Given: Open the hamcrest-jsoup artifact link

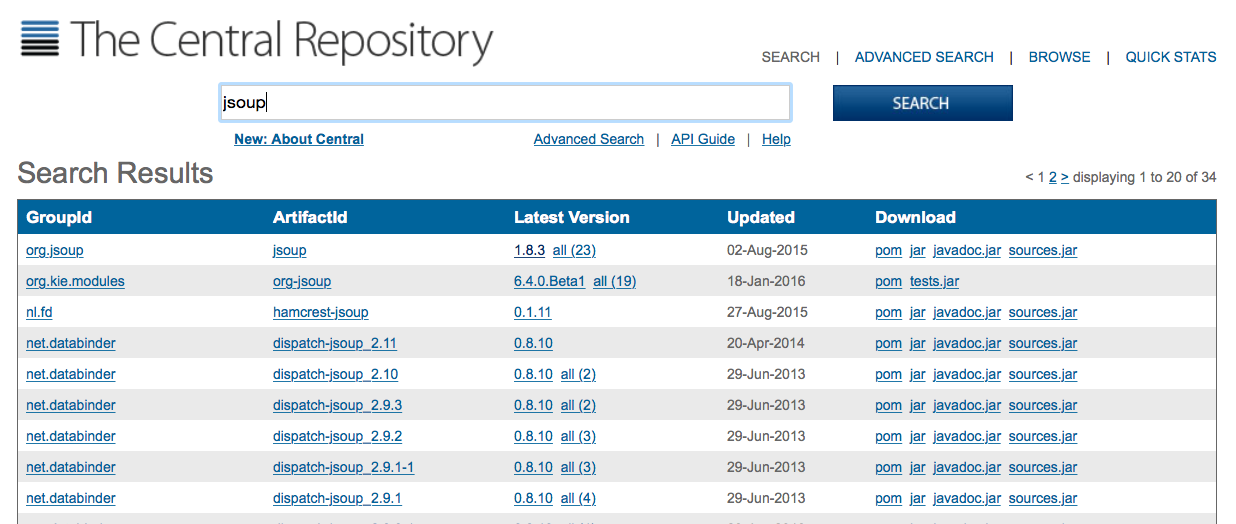Looking at the screenshot, I should 321,312.
